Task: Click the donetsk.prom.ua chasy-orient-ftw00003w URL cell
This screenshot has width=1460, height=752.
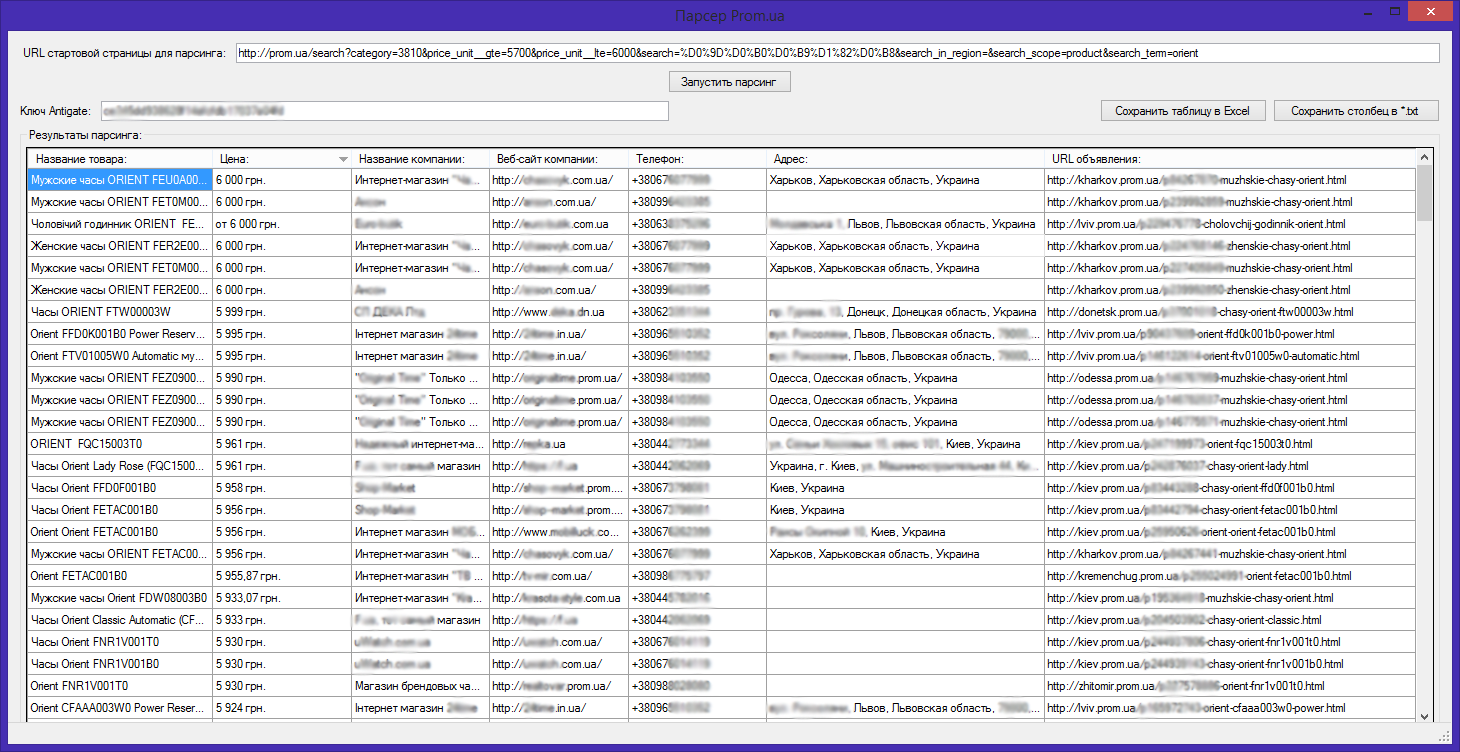Action: click(x=1230, y=312)
